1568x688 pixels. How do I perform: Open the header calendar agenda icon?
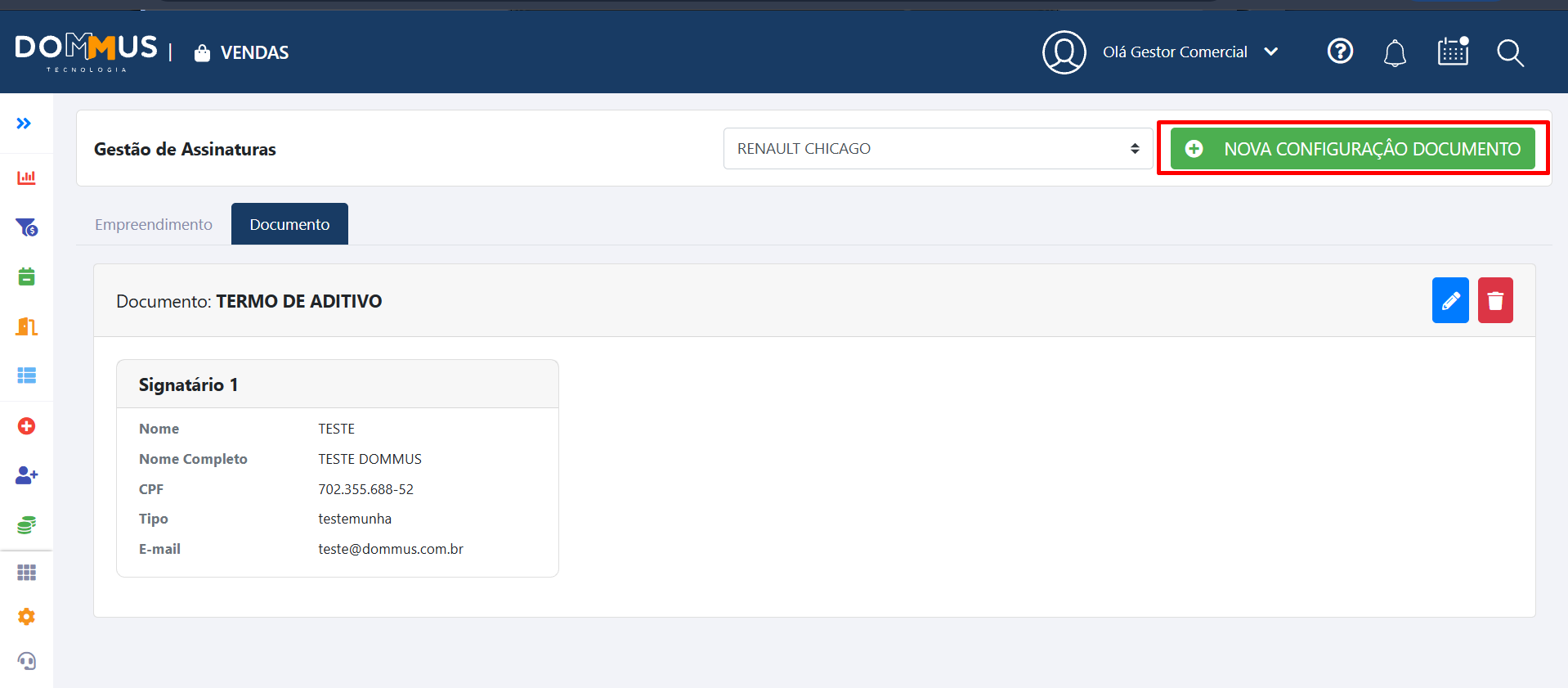click(x=1454, y=52)
